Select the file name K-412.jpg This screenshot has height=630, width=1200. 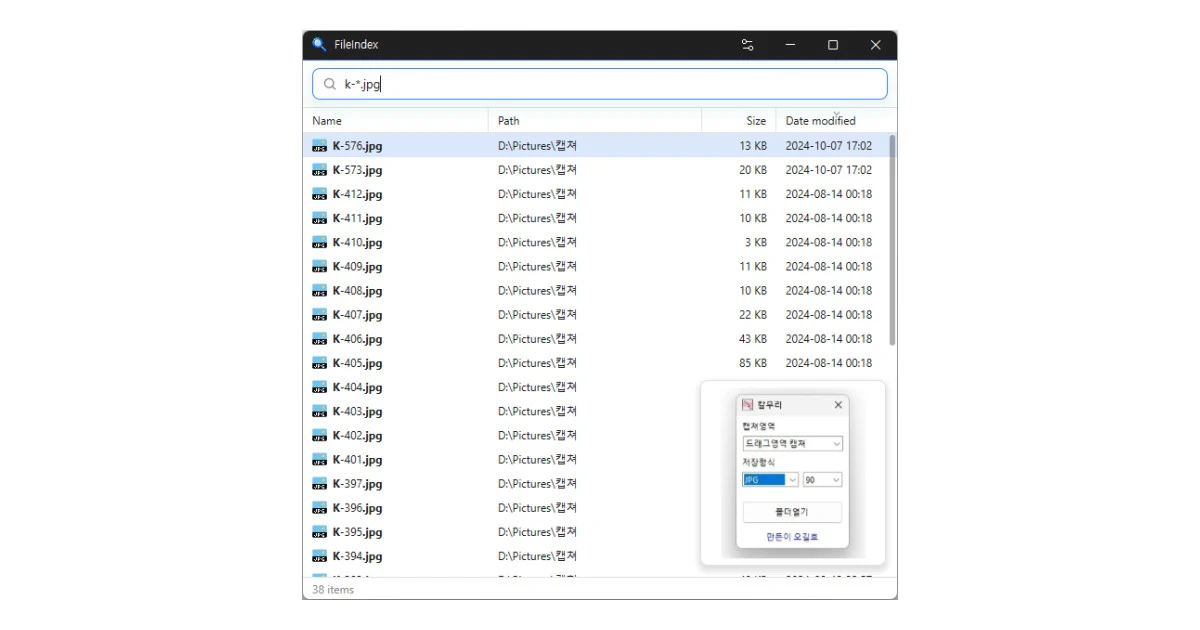point(357,194)
